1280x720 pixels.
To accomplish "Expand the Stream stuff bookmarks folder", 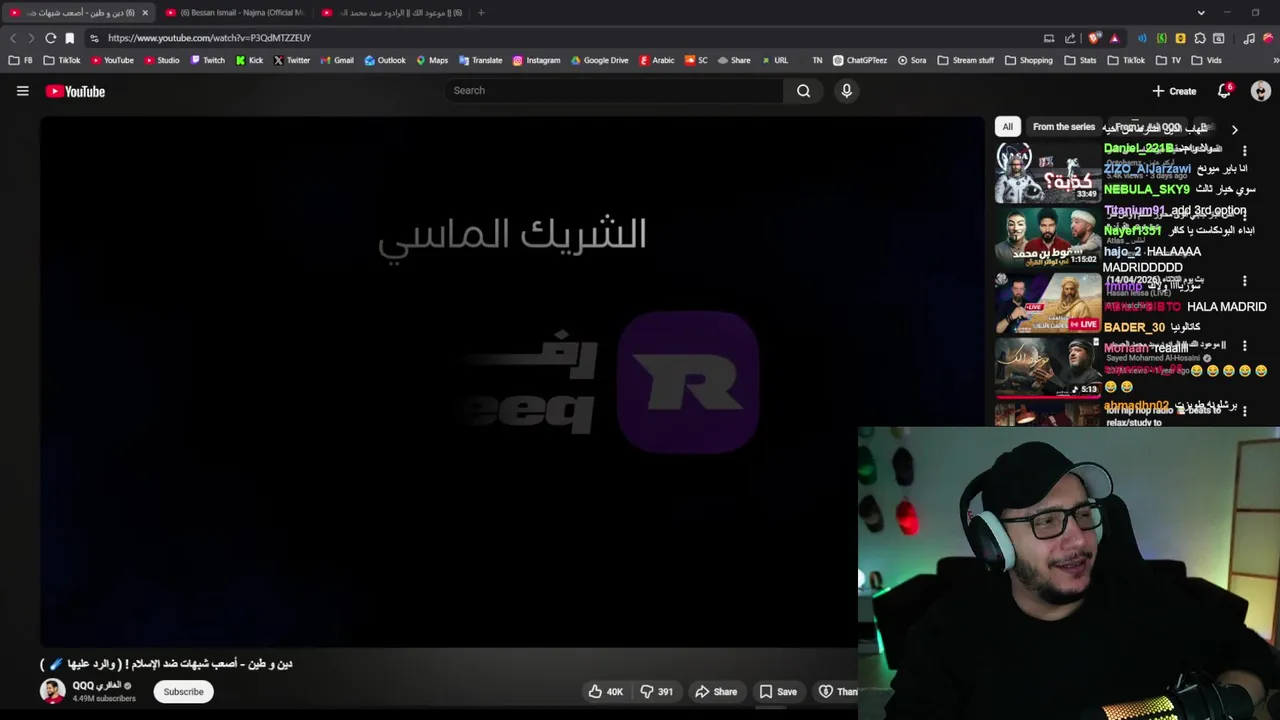I will coord(966,60).
